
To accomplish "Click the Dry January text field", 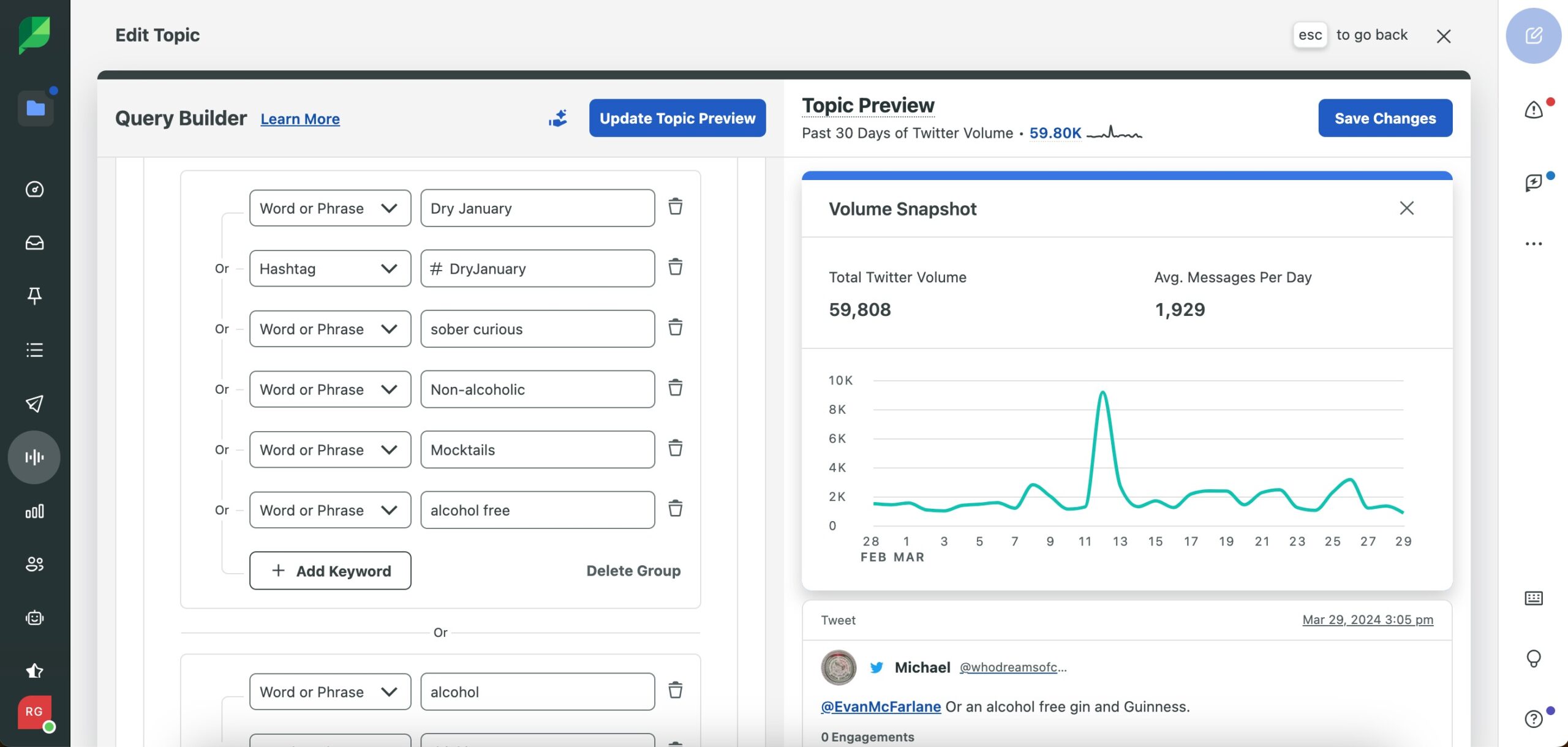I will (537, 208).
